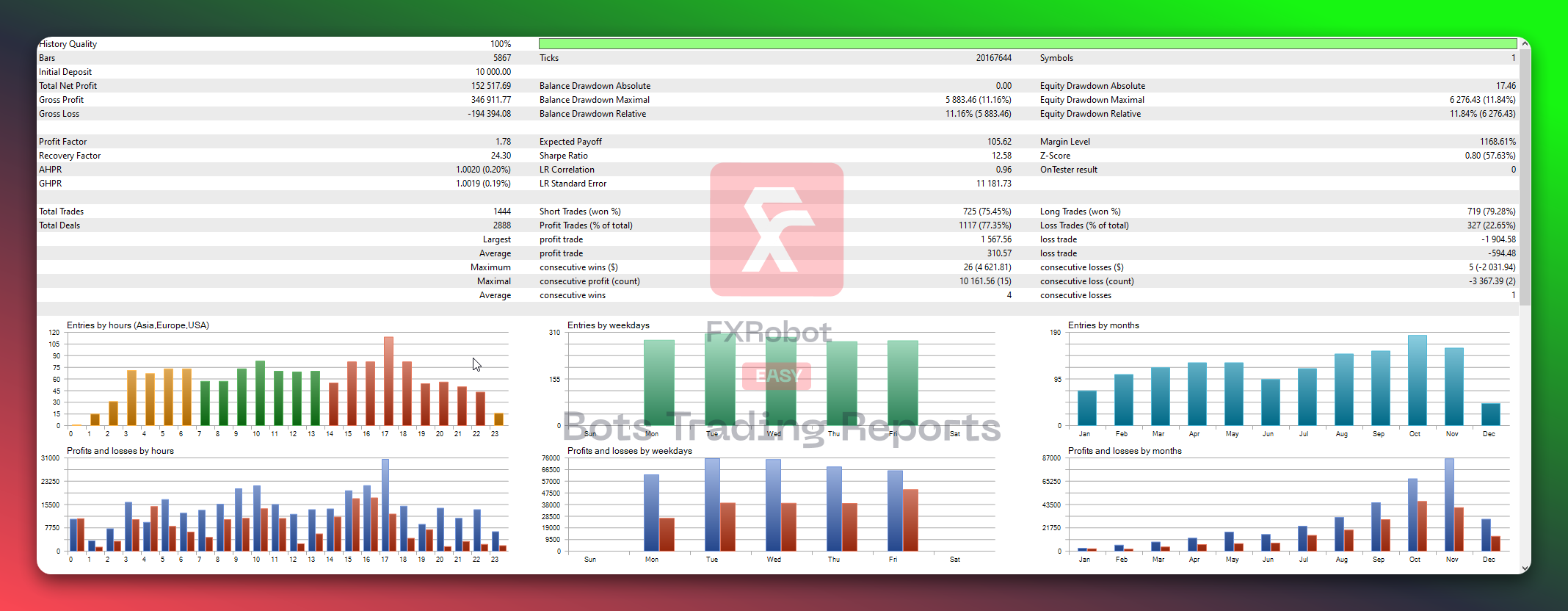
Task: Click the Balance Drawdown Relative value 11.16% (5 883.46)
Action: (979, 114)
